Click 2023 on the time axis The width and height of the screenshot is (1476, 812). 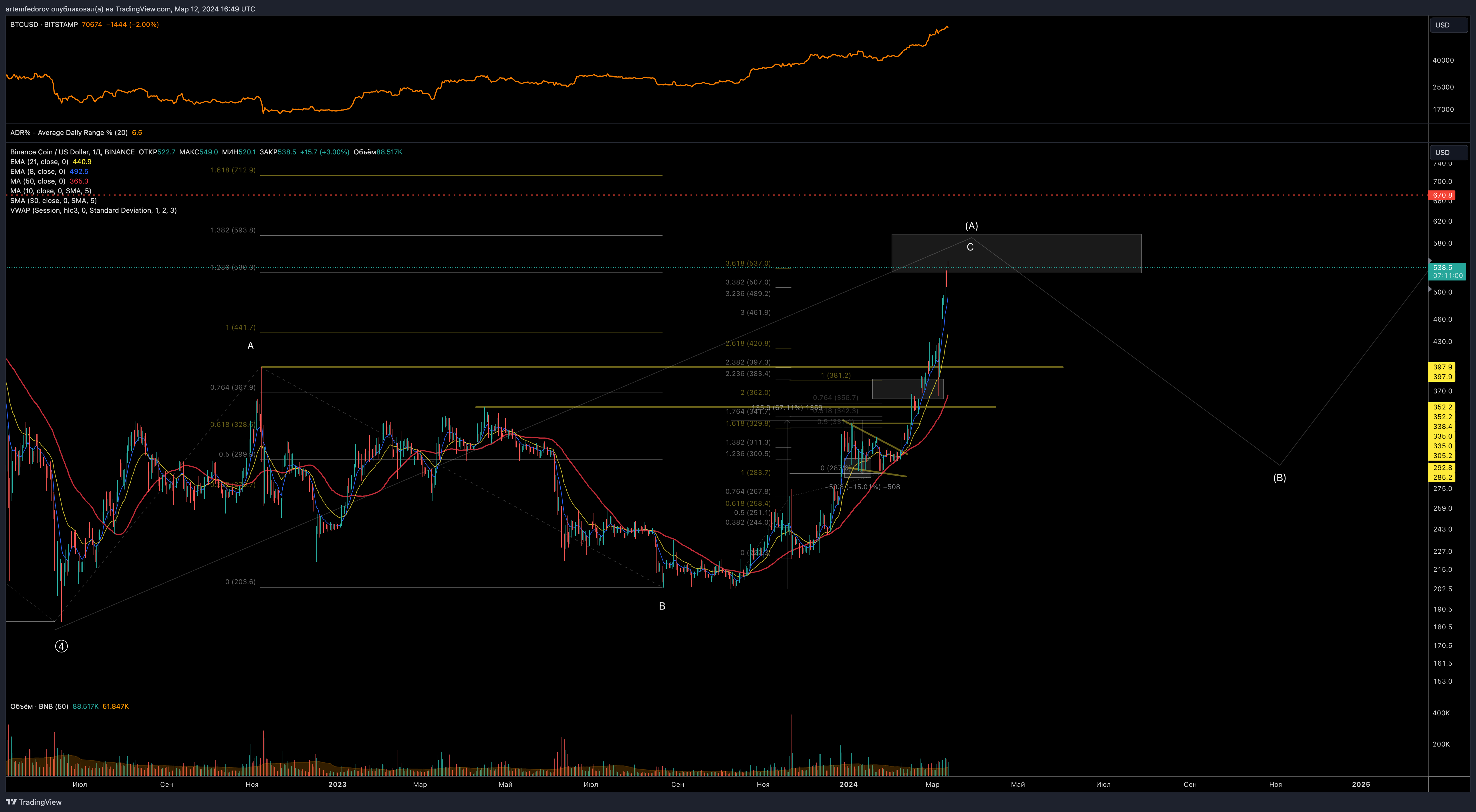(x=338, y=785)
